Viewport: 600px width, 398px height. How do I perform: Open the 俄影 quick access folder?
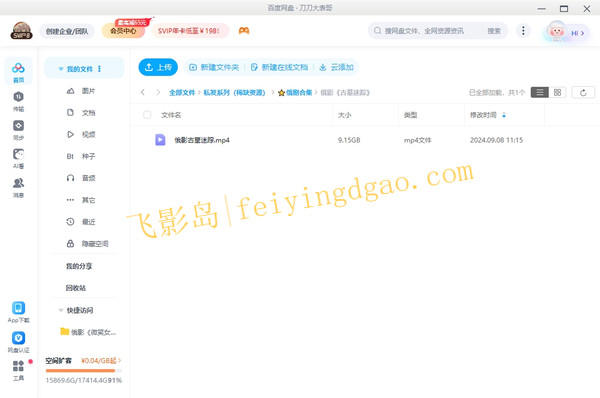(x=88, y=332)
